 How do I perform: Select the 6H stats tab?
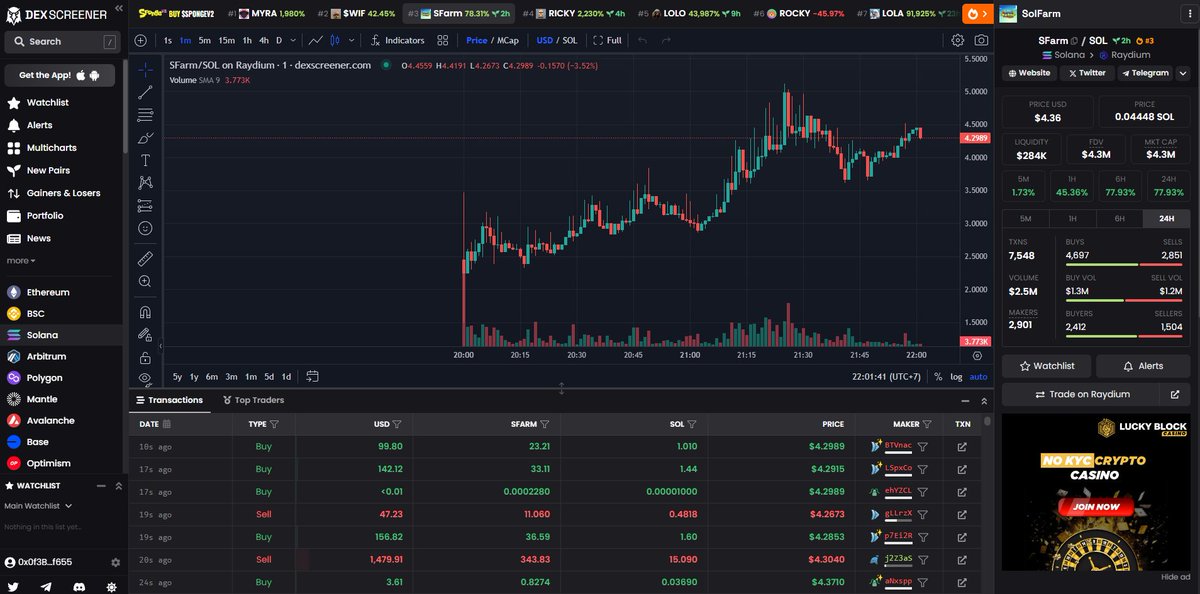click(x=1119, y=218)
